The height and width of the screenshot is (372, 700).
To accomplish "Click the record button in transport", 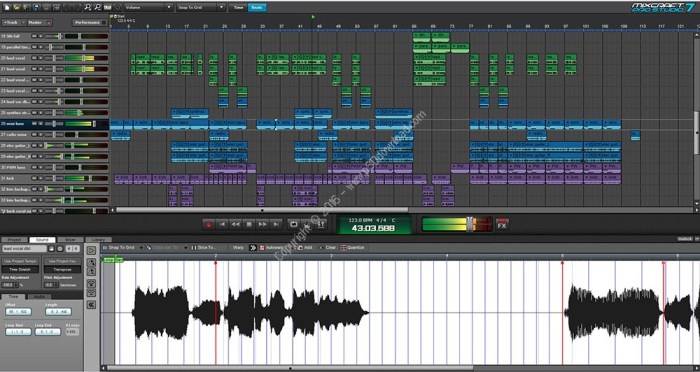I will point(208,225).
